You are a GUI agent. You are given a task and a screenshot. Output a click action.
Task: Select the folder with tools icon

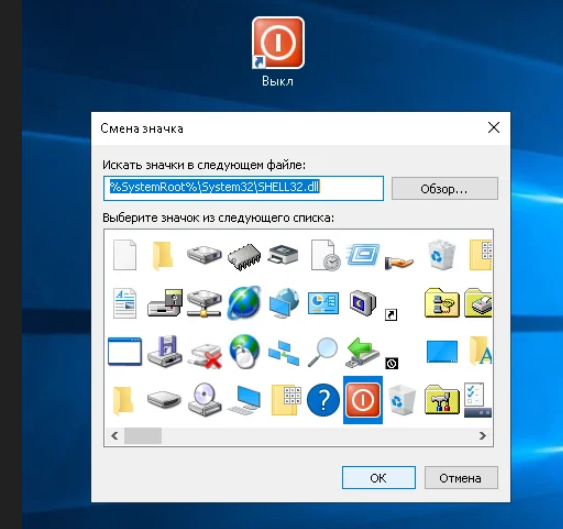click(x=442, y=400)
